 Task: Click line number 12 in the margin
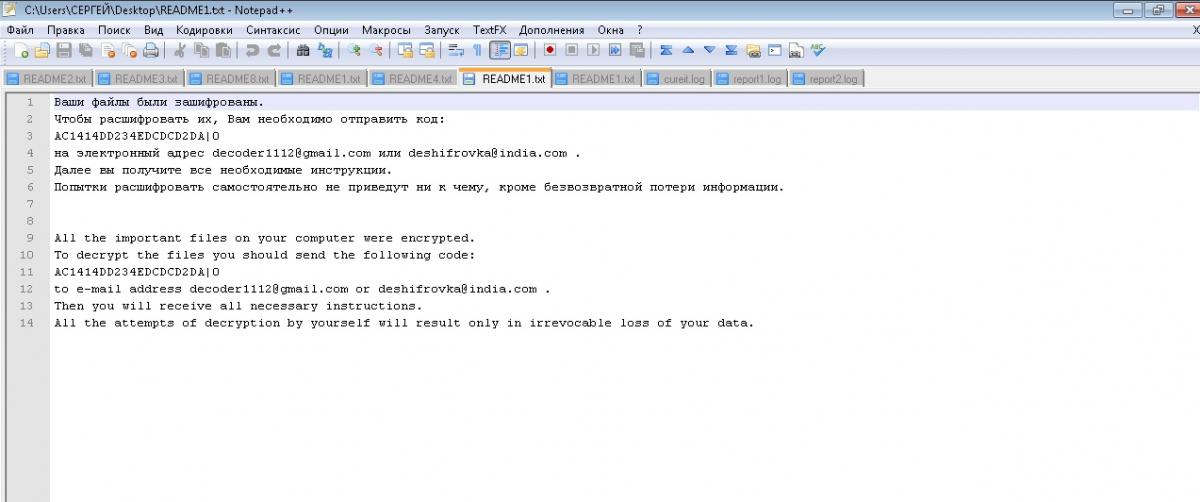coord(27,289)
